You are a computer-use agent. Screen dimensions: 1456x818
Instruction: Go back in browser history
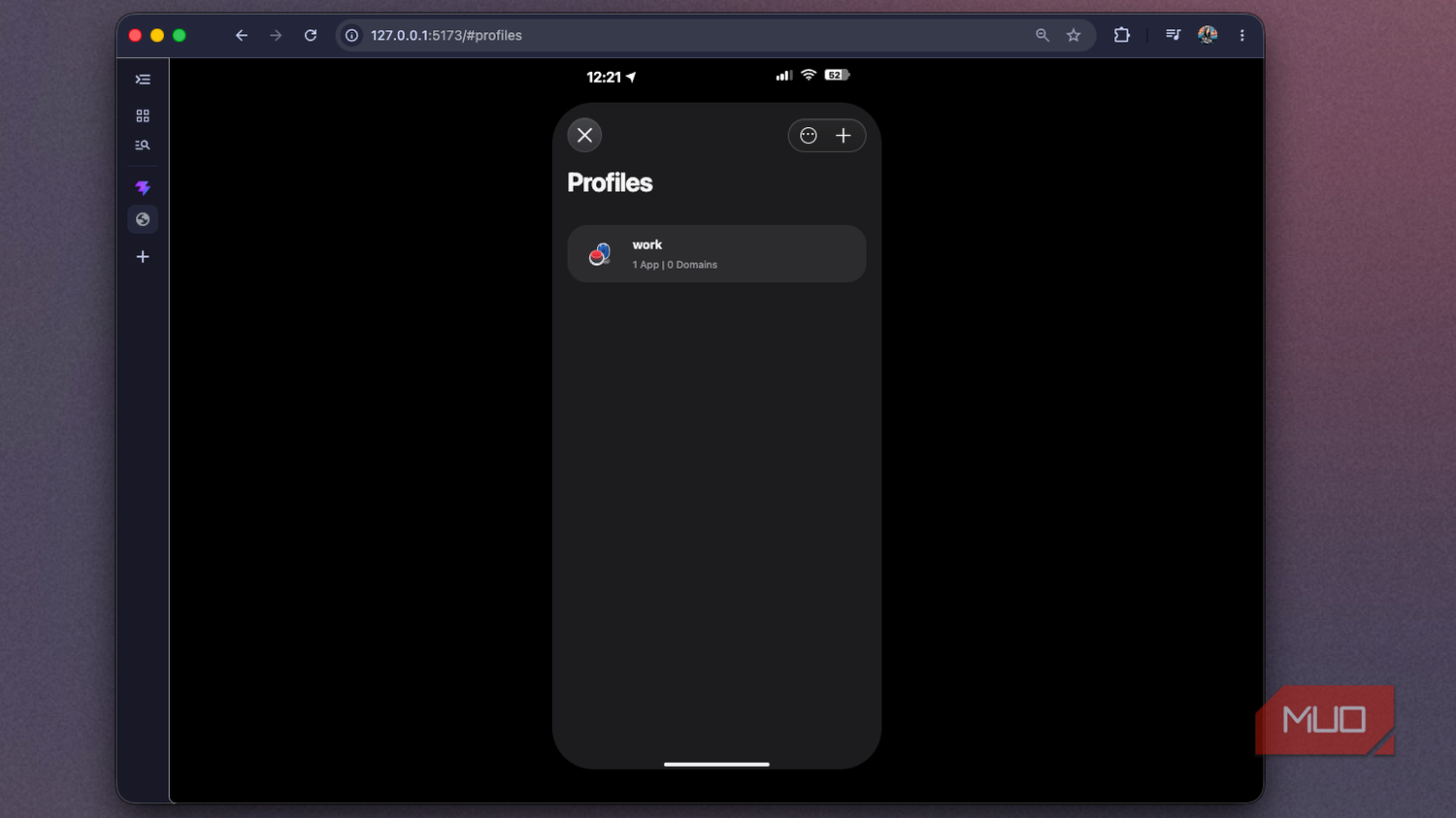[x=242, y=35]
